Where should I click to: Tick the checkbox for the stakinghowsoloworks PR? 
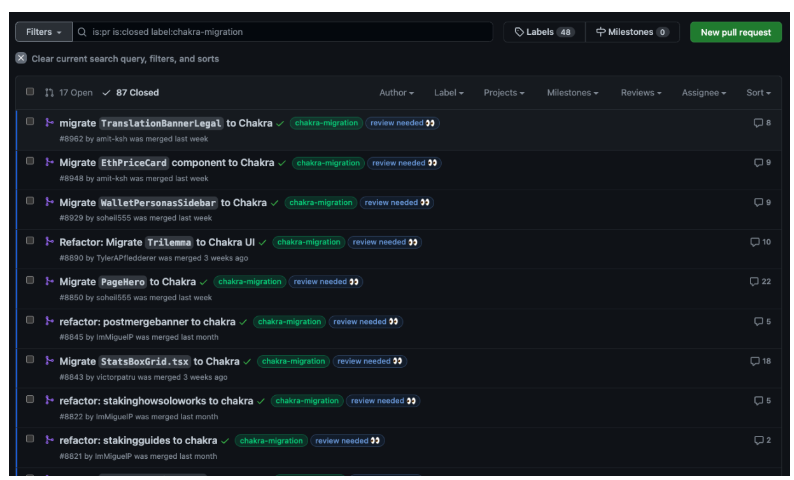pos(30,399)
